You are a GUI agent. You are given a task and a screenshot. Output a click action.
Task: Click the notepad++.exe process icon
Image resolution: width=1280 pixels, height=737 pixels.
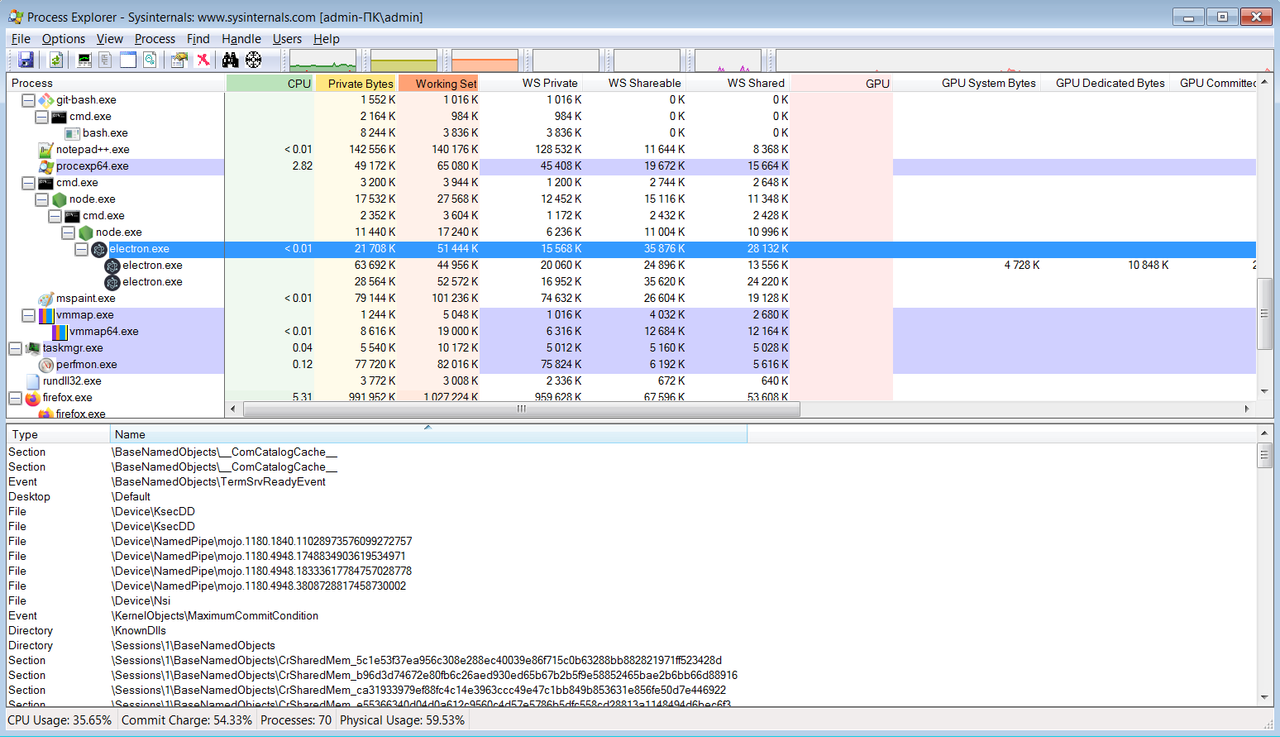[46, 149]
